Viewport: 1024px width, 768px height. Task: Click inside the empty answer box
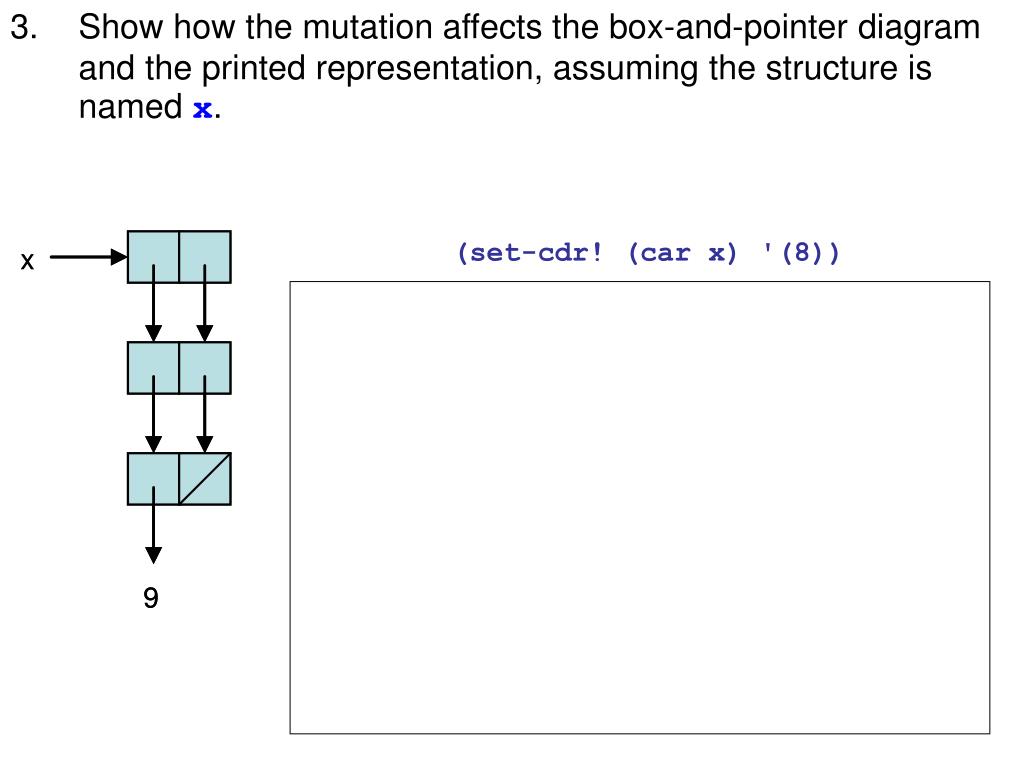(640, 507)
